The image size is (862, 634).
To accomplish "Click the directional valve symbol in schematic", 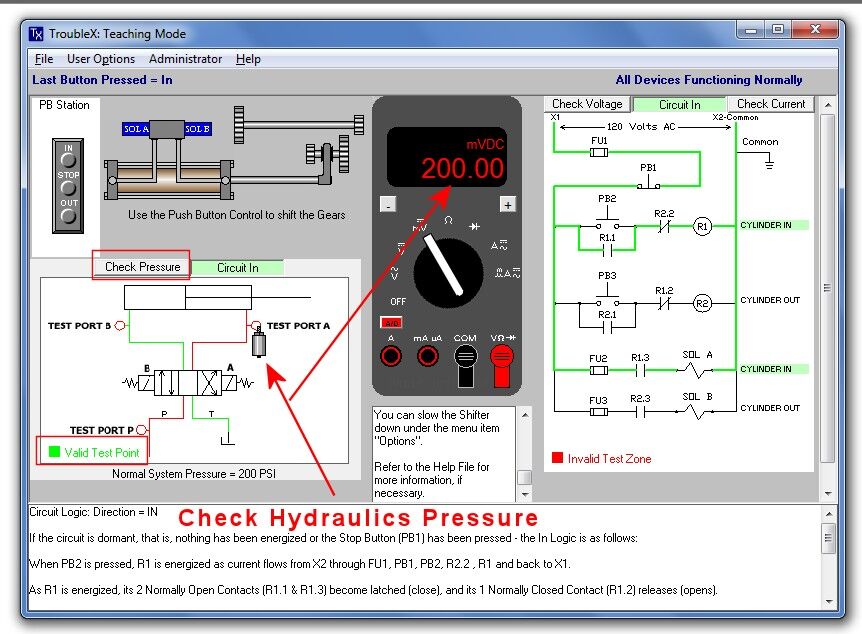I will [187, 383].
